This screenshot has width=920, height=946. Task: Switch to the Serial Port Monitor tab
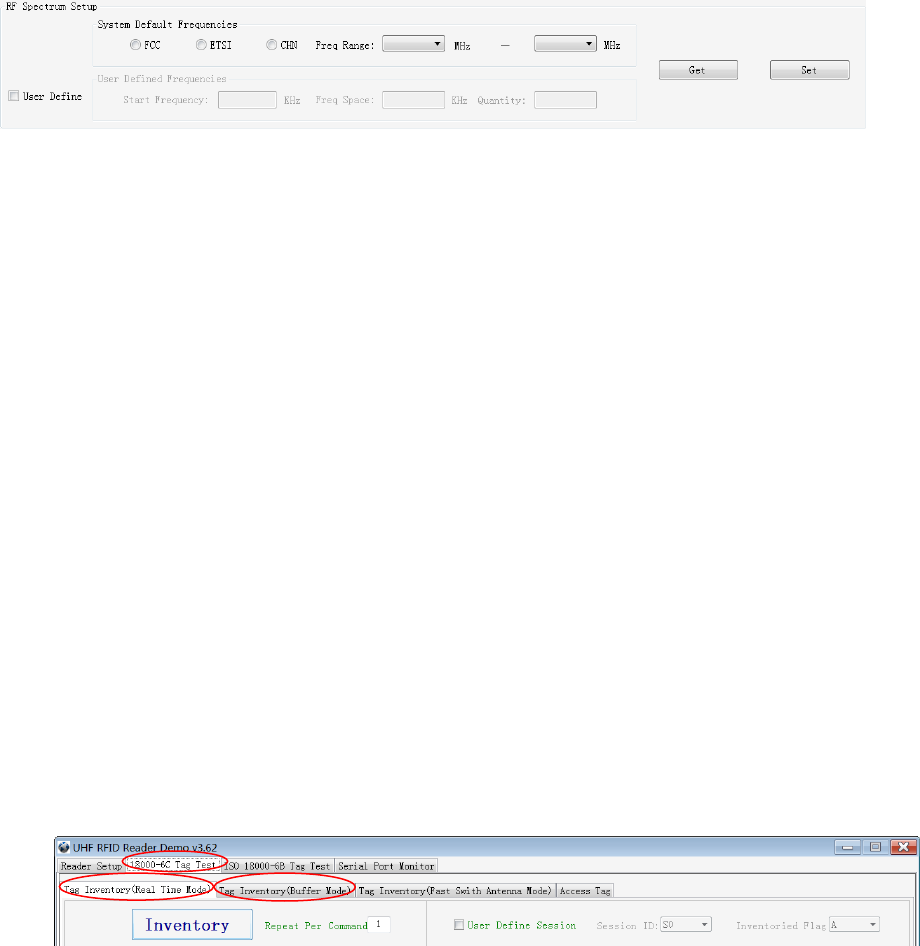point(386,866)
